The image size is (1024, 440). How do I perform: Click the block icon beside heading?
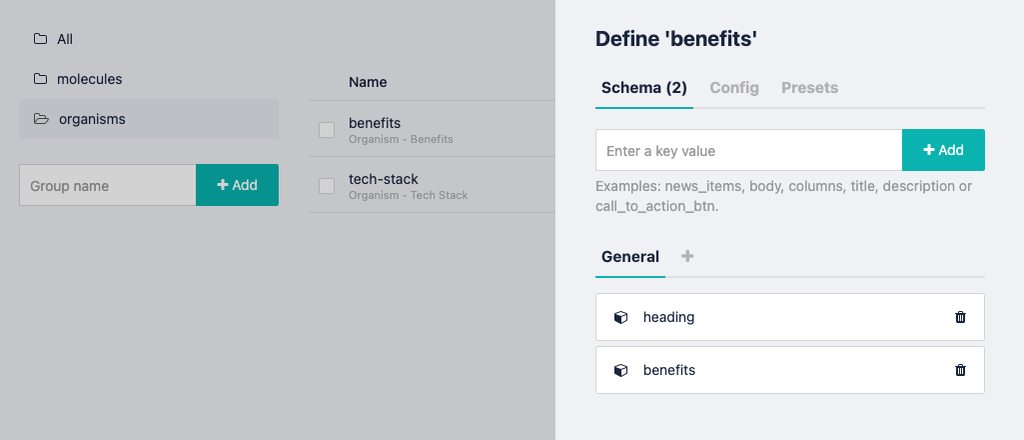(620, 317)
